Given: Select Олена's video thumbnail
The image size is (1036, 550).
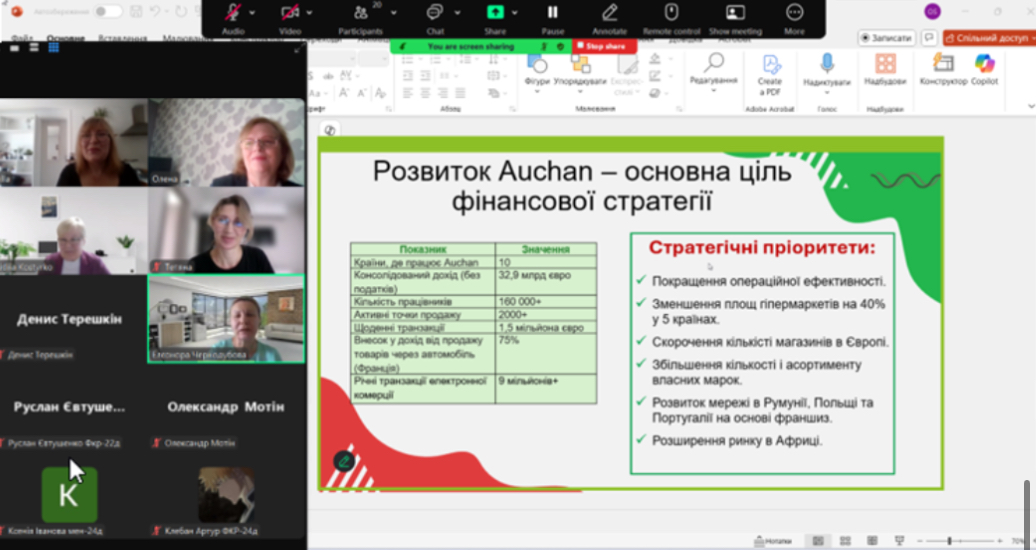Looking at the screenshot, I should 226,143.
